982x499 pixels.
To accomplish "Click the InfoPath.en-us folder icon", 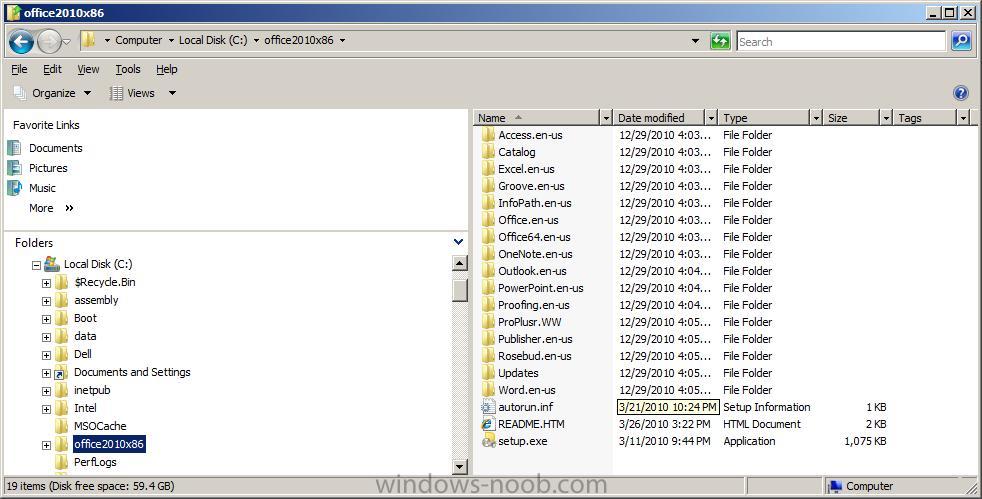I will coord(488,203).
